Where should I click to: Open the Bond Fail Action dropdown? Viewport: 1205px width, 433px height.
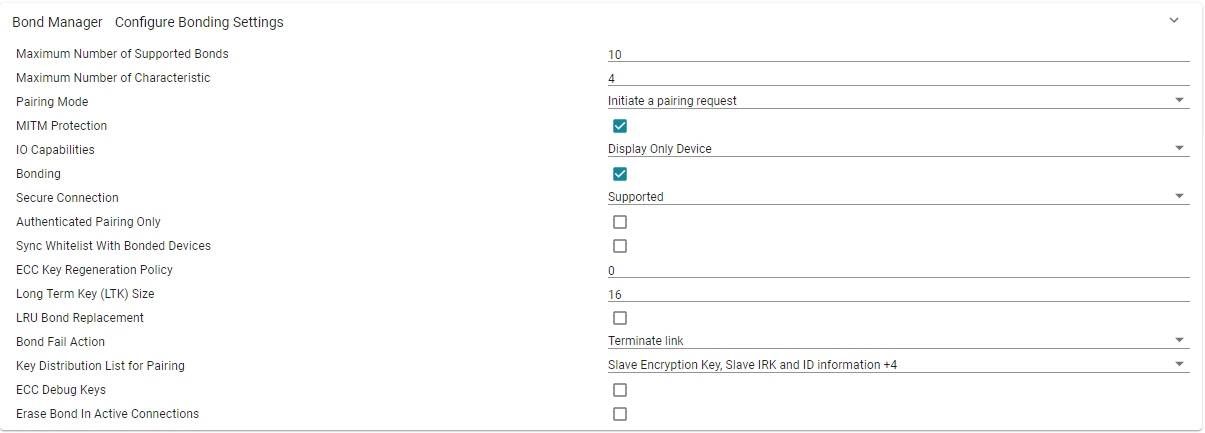(x=897, y=341)
